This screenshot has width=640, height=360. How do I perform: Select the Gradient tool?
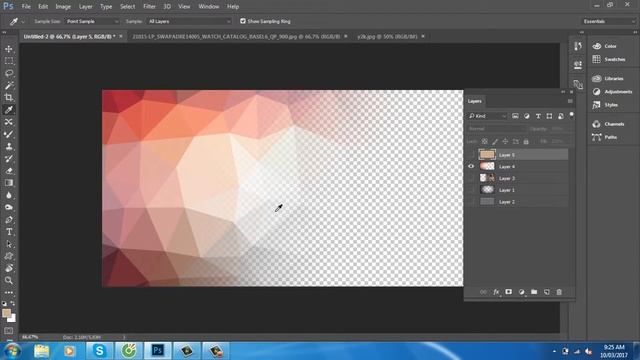coord(9,183)
